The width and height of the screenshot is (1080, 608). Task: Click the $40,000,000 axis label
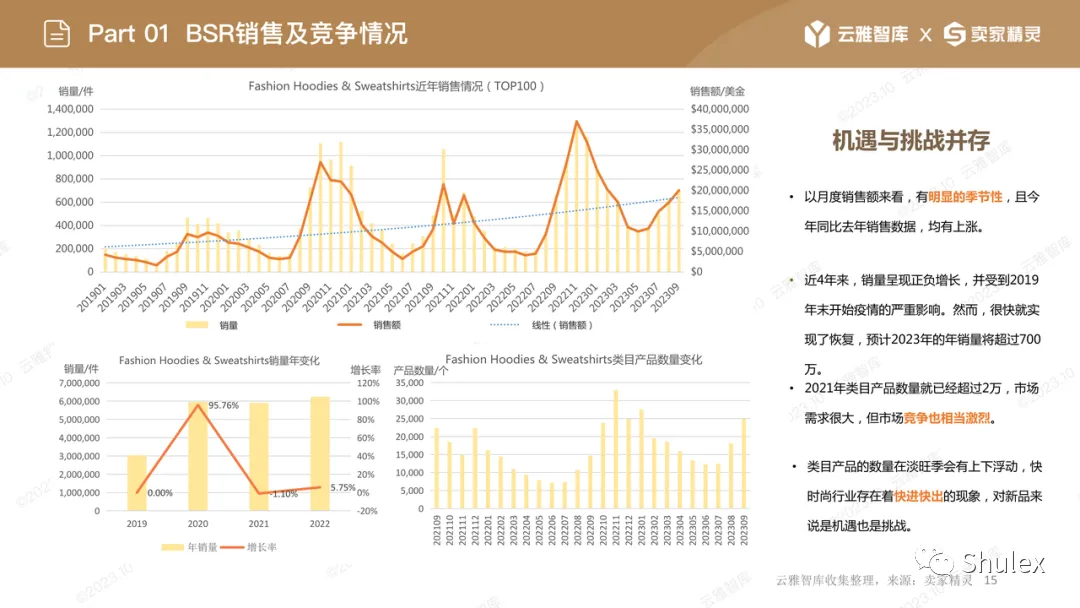pos(720,109)
